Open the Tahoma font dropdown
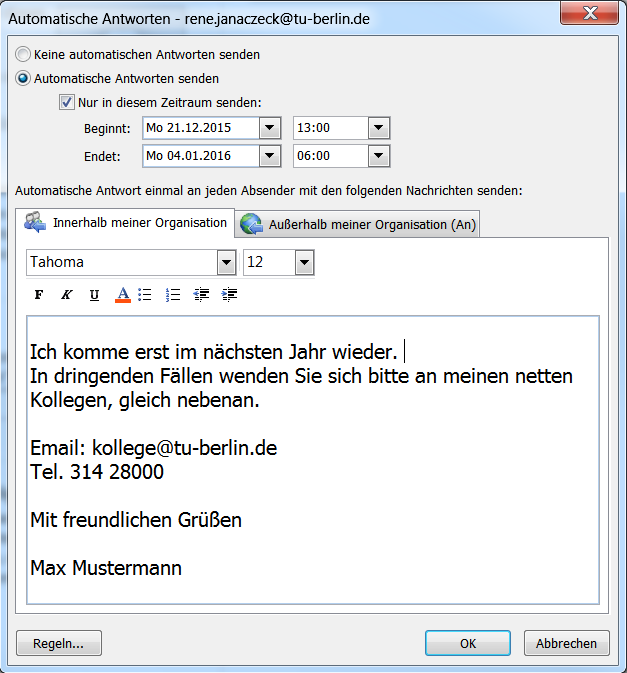 click(x=225, y=262)
